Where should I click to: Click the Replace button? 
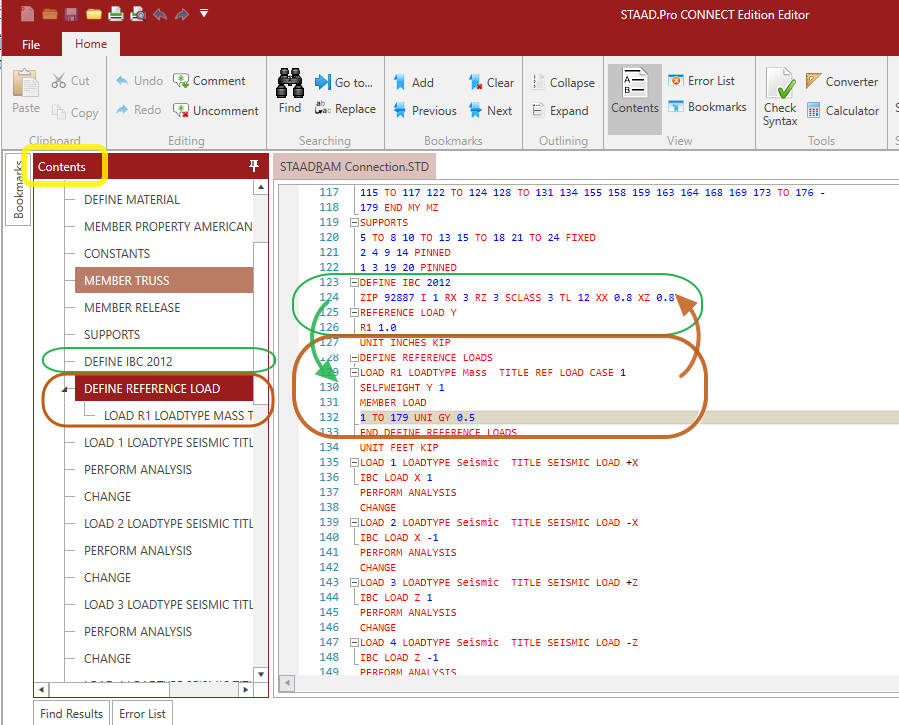pyautogui.click(x=345, y=109)
